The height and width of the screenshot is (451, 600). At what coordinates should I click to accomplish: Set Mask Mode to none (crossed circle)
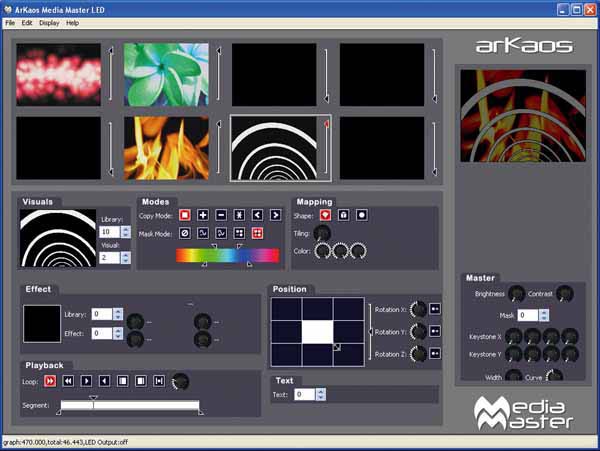(185, 233)
